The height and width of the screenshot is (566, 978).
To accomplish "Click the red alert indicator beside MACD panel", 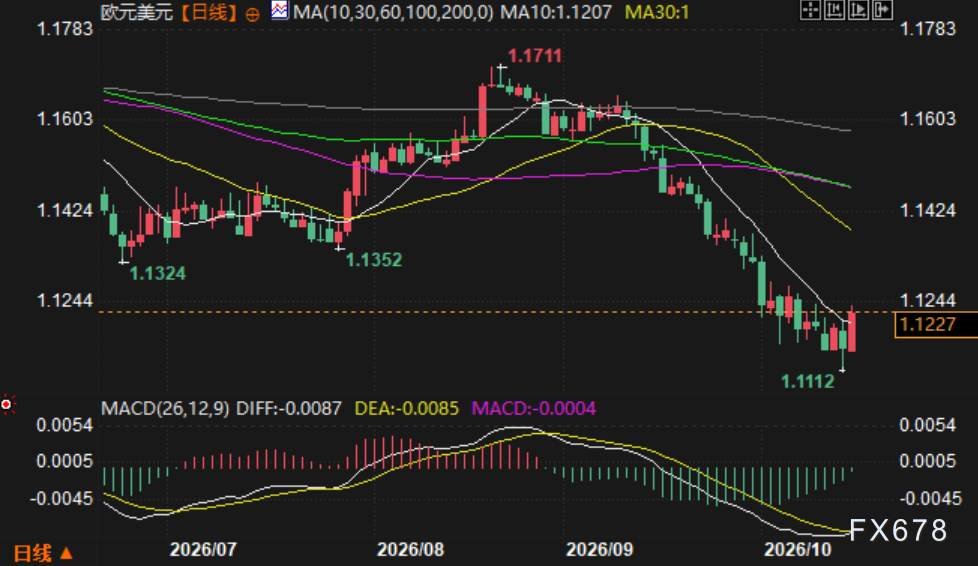I will tap(7, 405).
